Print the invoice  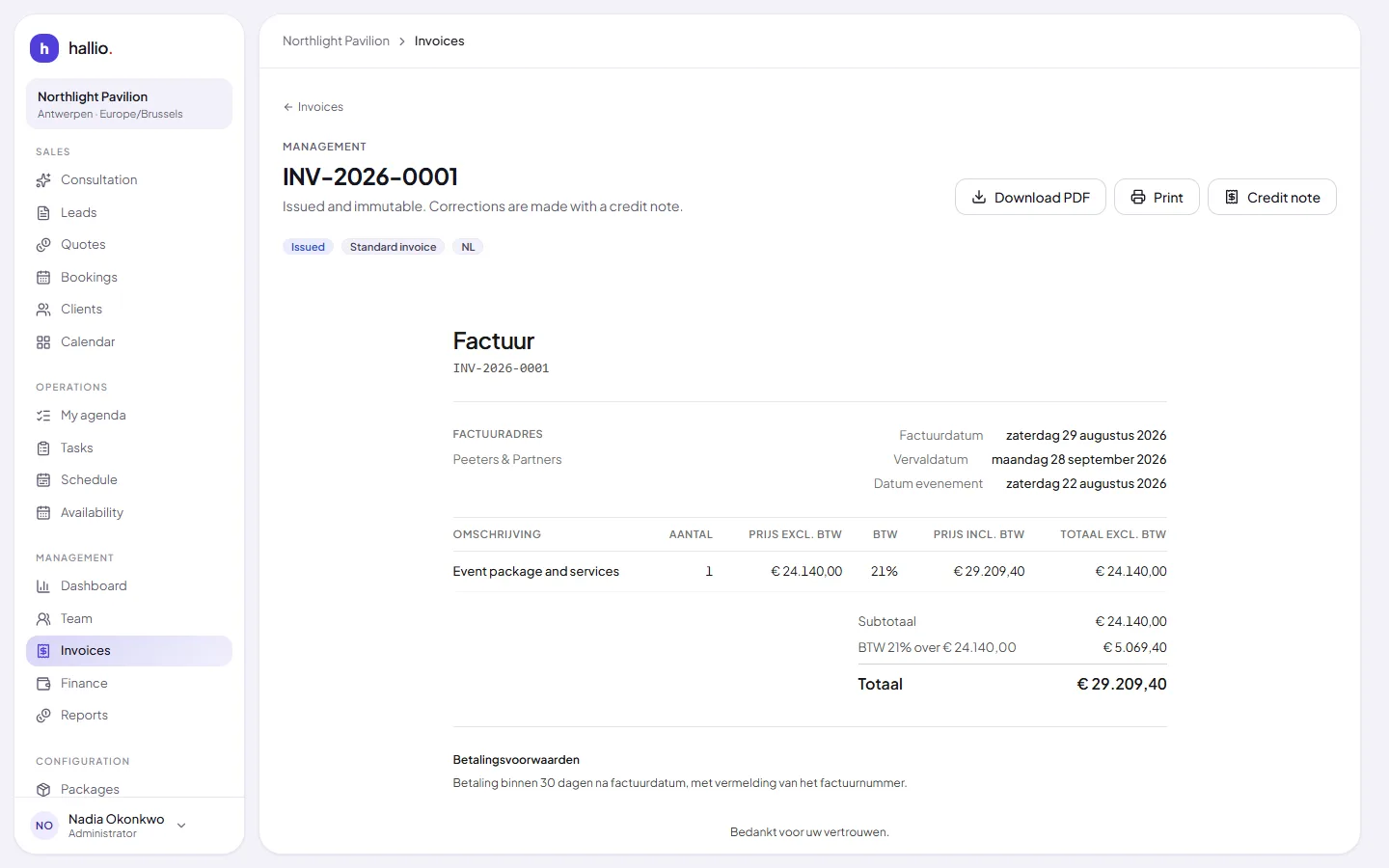1157,197
